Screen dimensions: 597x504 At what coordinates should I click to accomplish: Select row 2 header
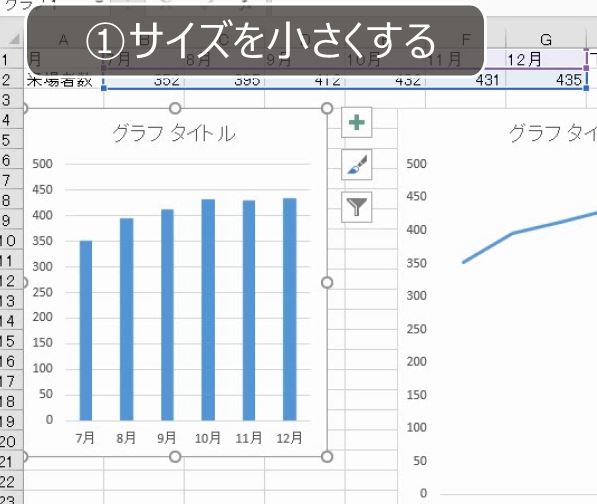11,80
